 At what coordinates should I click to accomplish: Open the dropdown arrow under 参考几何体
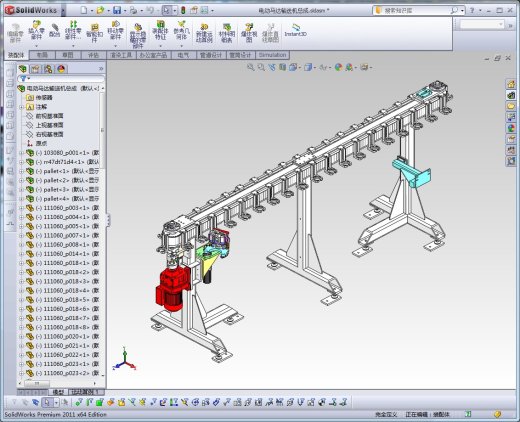182,46
